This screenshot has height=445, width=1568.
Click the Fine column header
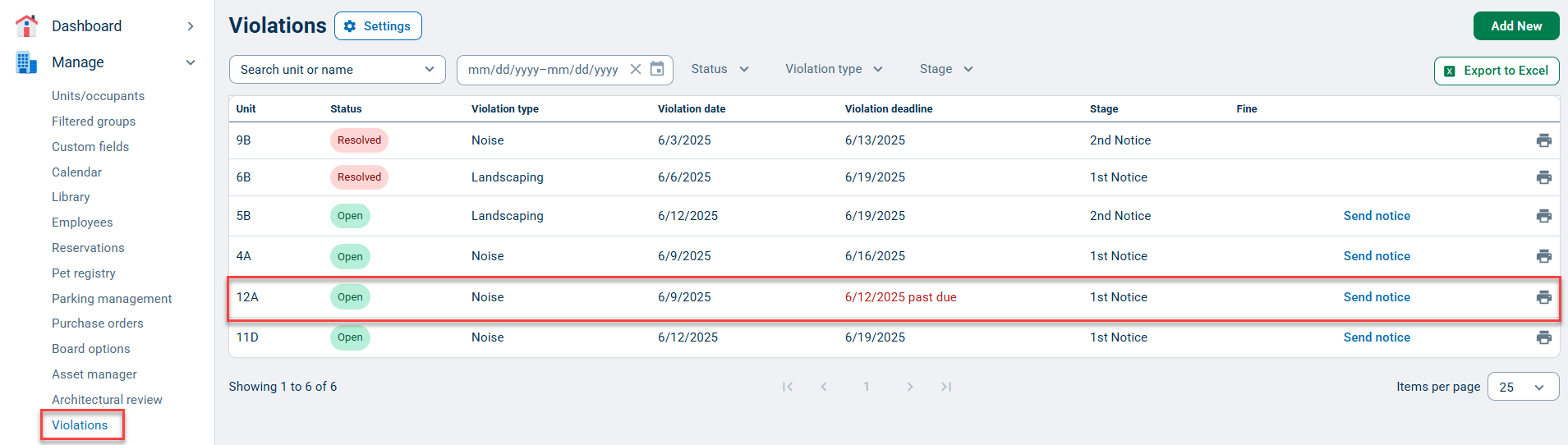(x=1247, y=108)
